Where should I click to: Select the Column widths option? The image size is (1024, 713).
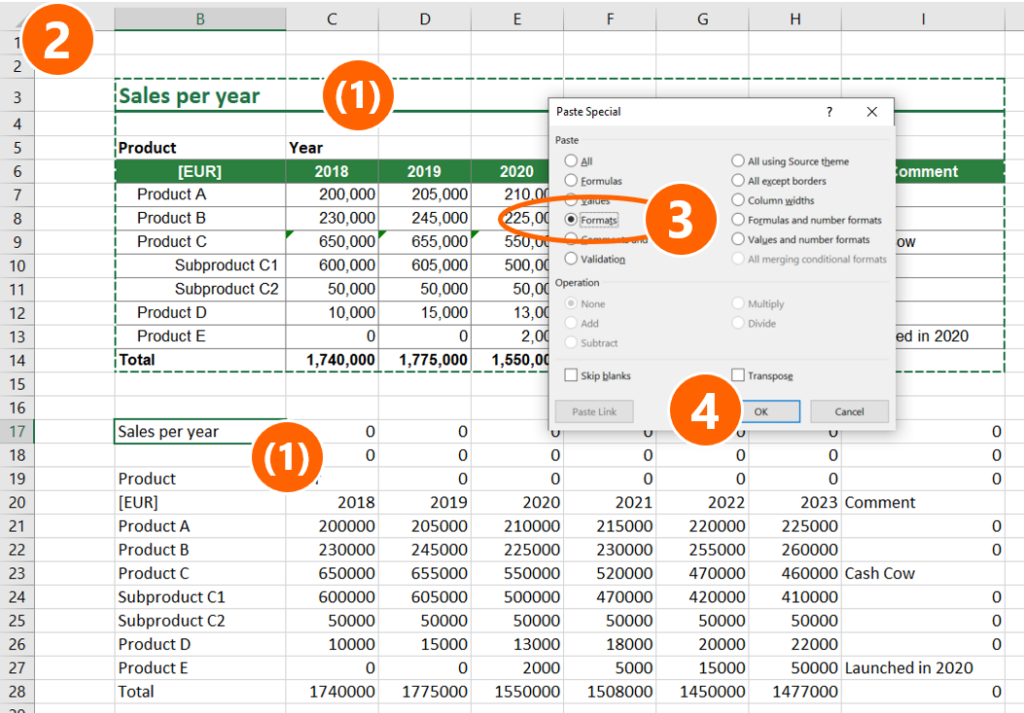click(x=737, y=199)
